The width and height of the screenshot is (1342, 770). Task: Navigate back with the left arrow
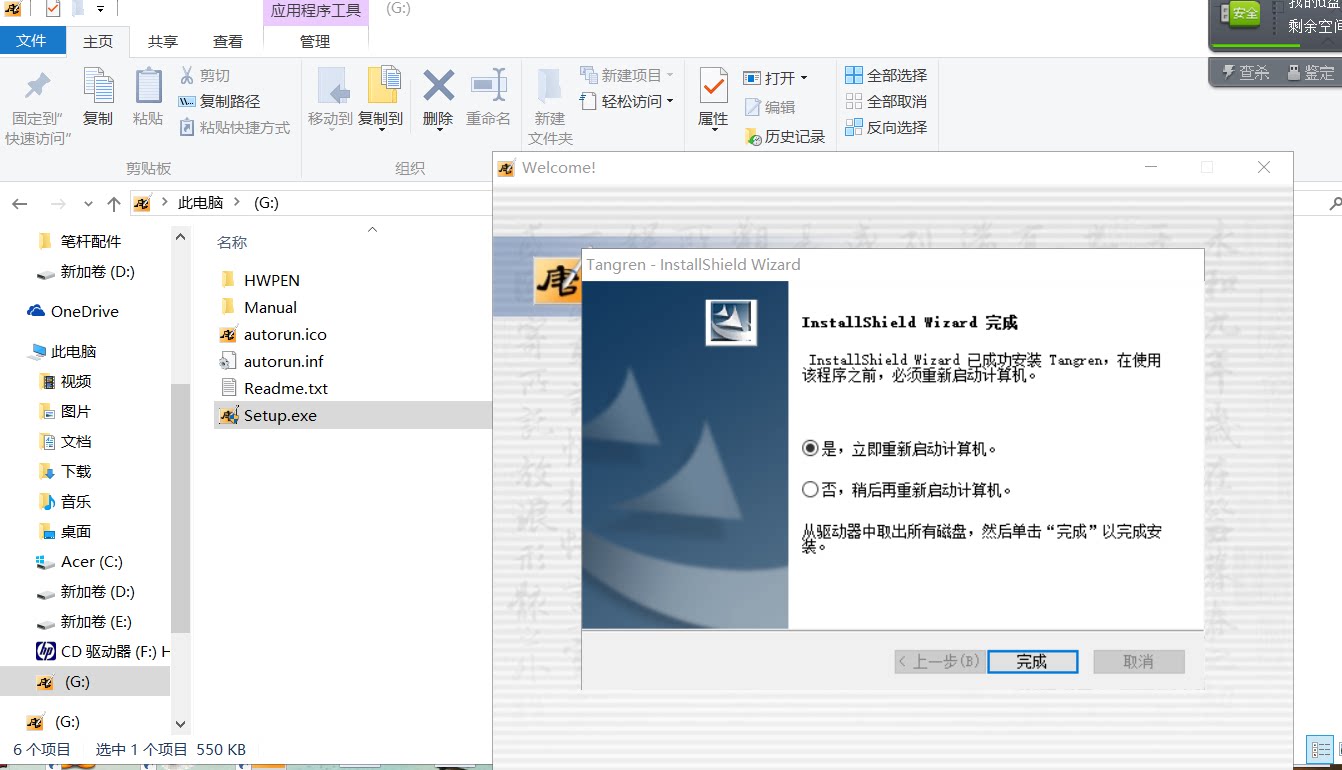tap(20, 203)
